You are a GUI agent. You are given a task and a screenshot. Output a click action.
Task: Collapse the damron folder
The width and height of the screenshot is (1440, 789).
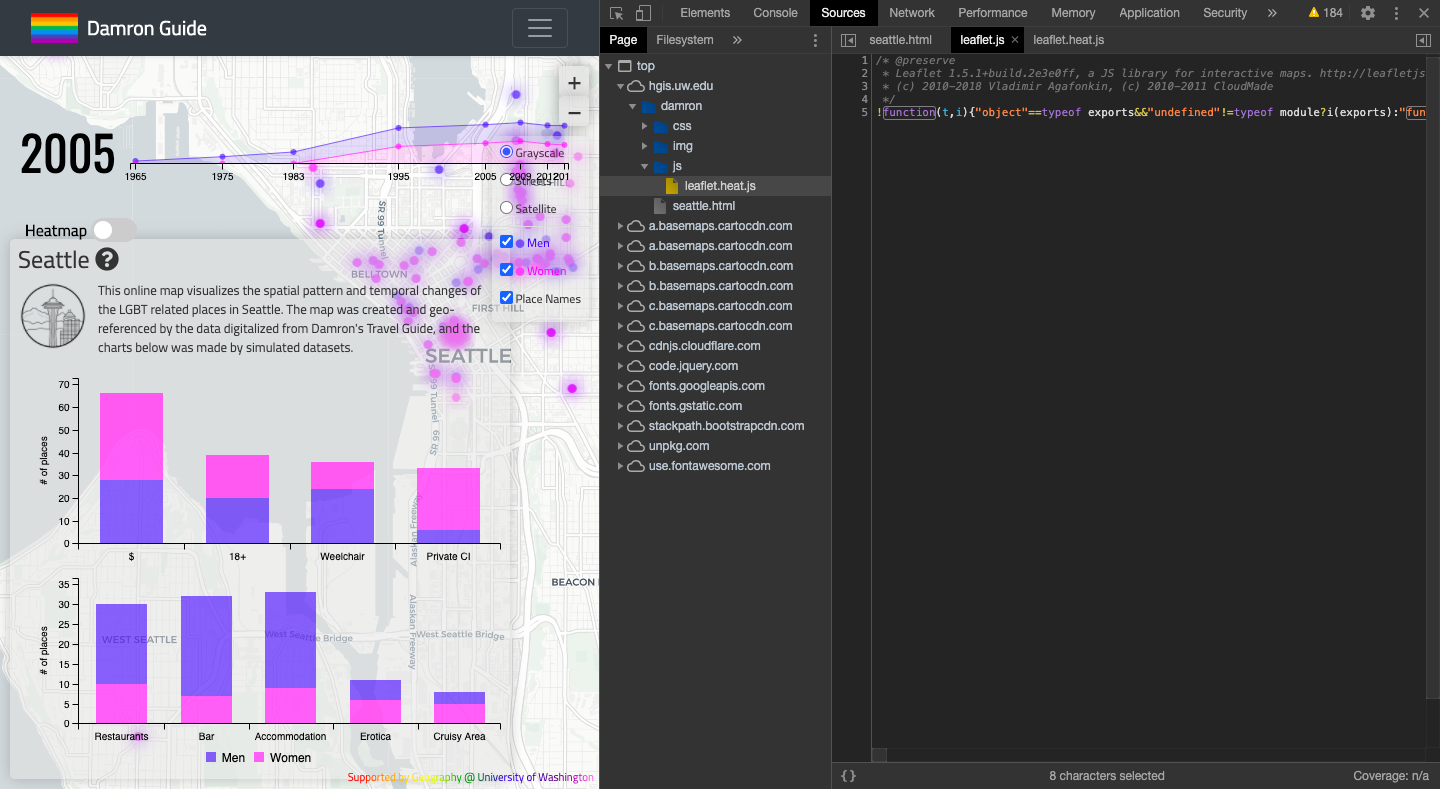(633, 106)
